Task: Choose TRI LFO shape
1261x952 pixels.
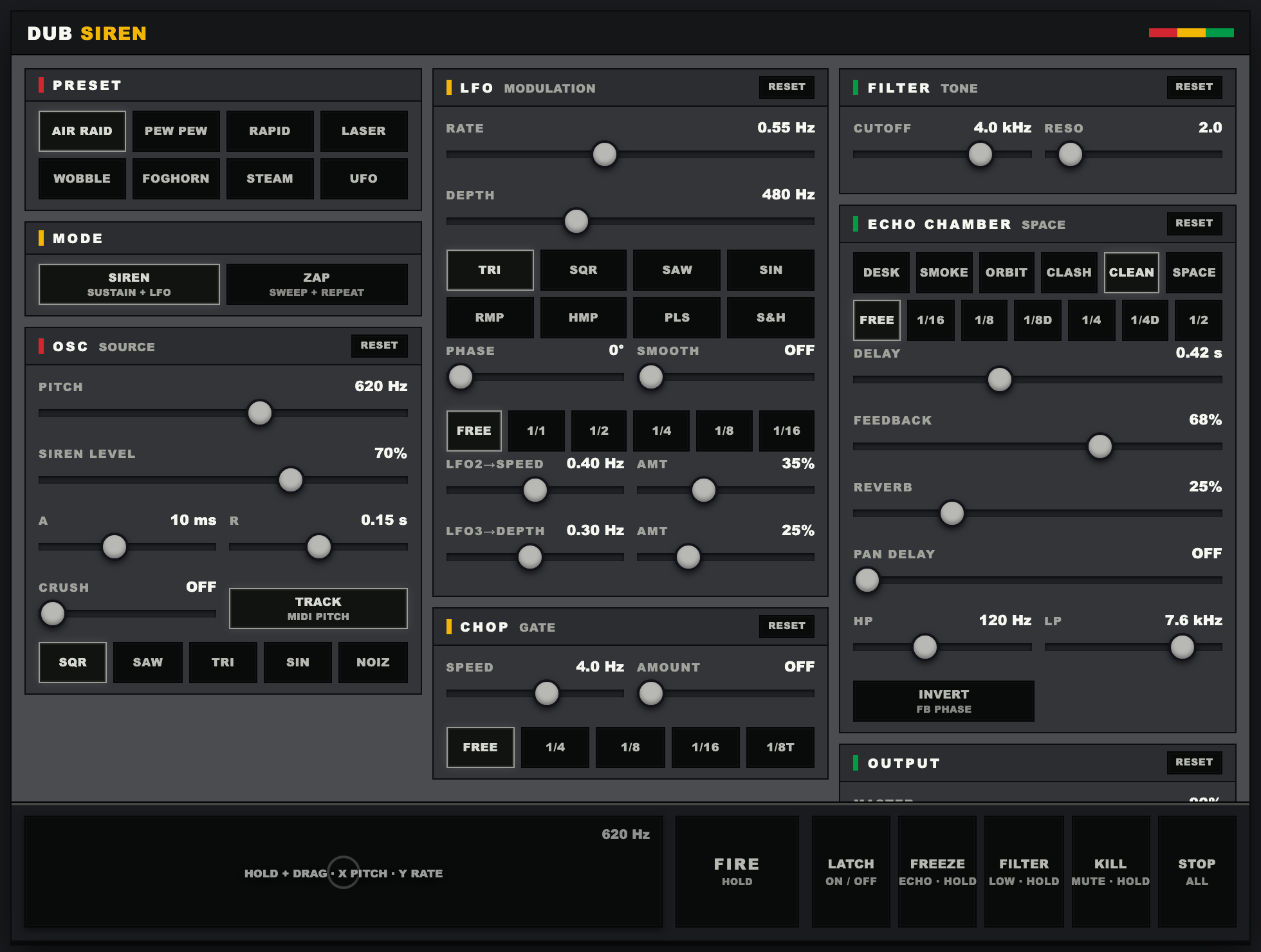Action: coord(490,270)
